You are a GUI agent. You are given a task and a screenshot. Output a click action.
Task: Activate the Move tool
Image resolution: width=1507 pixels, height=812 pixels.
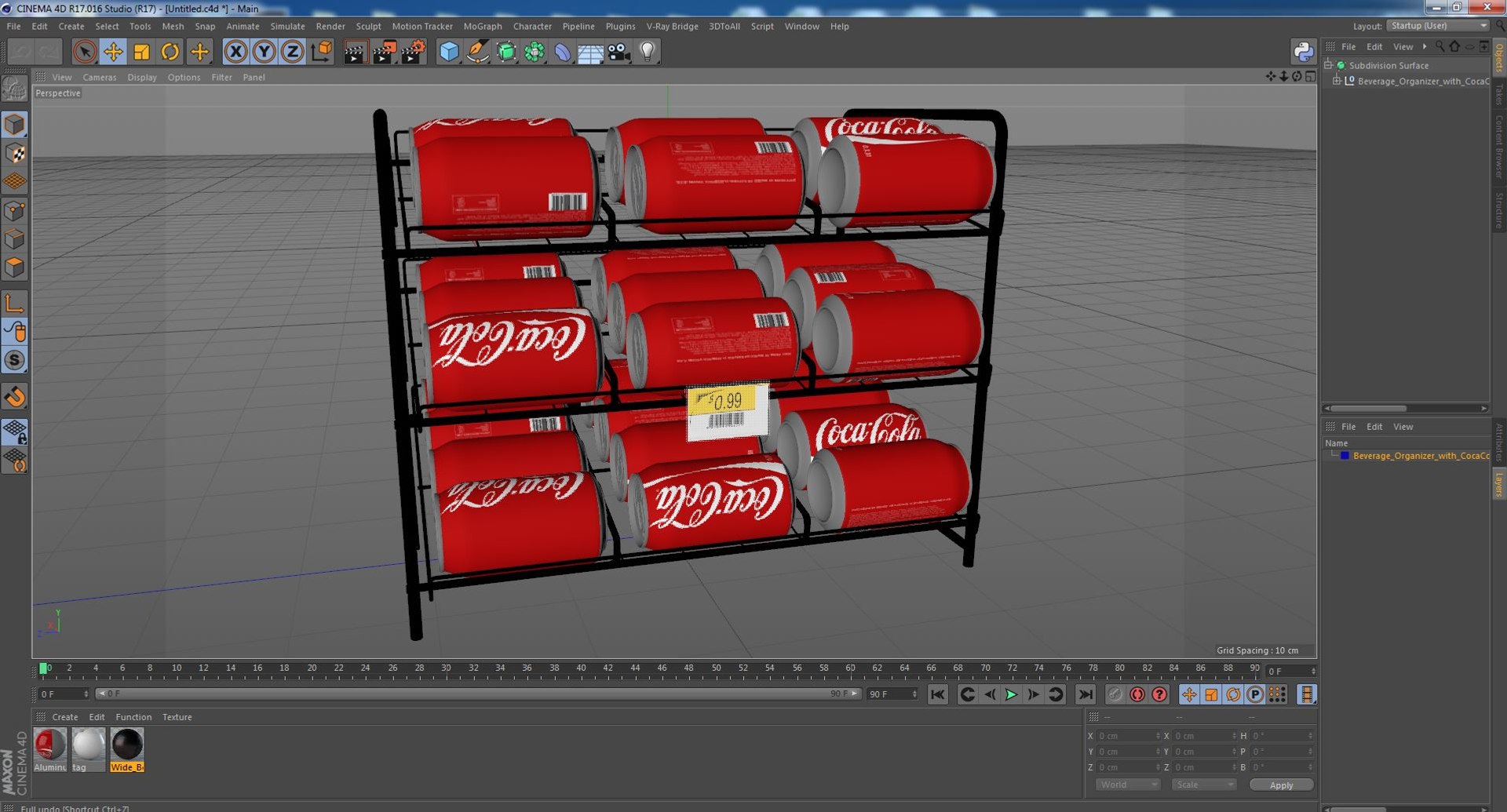pyautogui.click(x=113, y=52)
